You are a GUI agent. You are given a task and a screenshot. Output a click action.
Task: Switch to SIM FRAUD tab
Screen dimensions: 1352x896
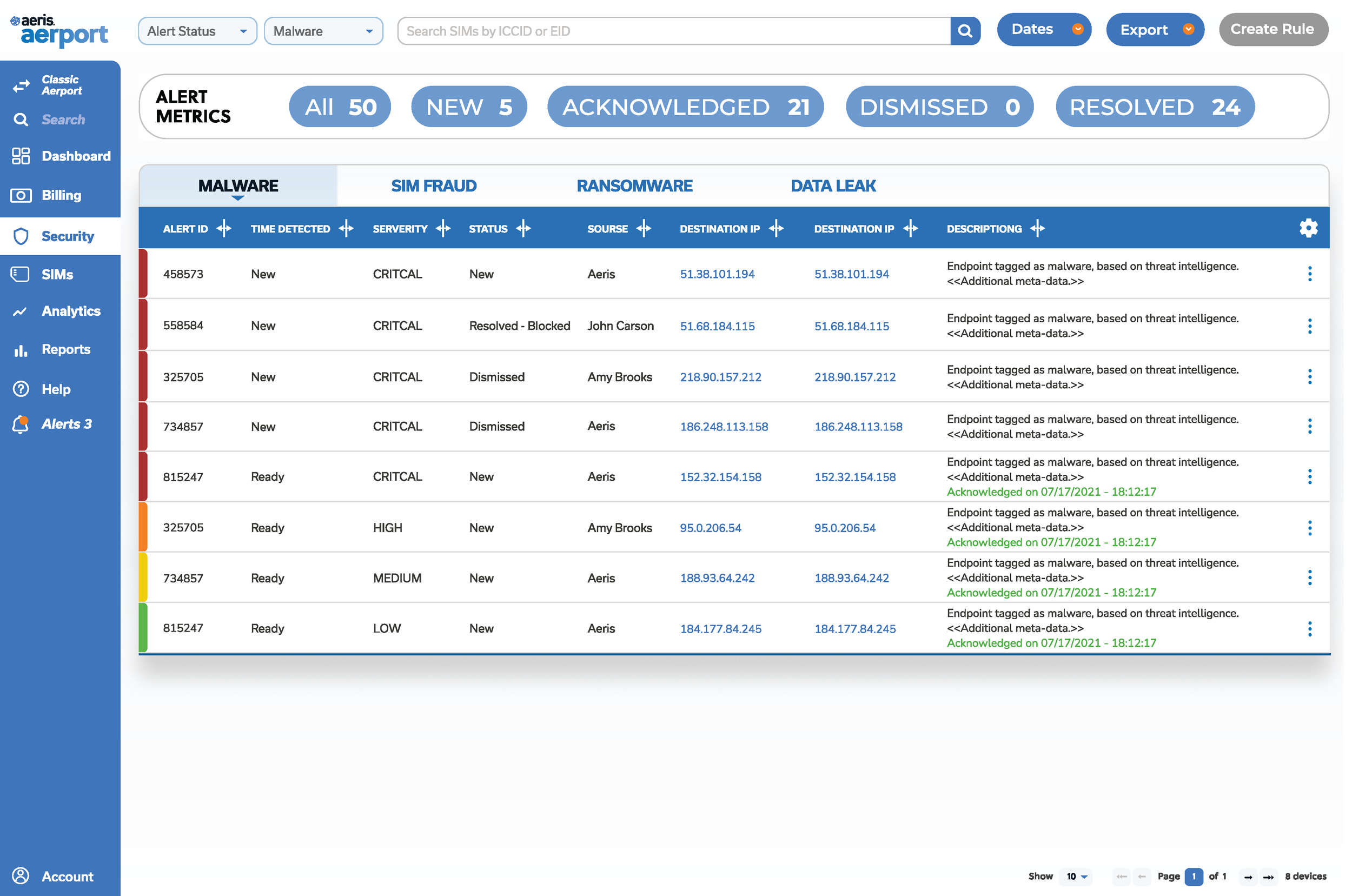pyautogui.click(x=434, y=185)
